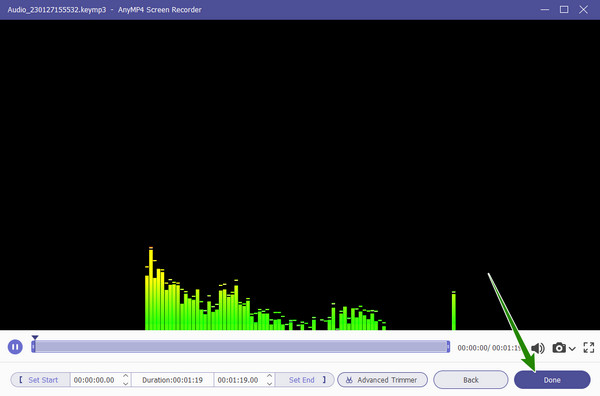Screen dimensions: 600x396
Task: Finish trimming with the Done button
Action: pyautogui.click(x=552, y=380)
